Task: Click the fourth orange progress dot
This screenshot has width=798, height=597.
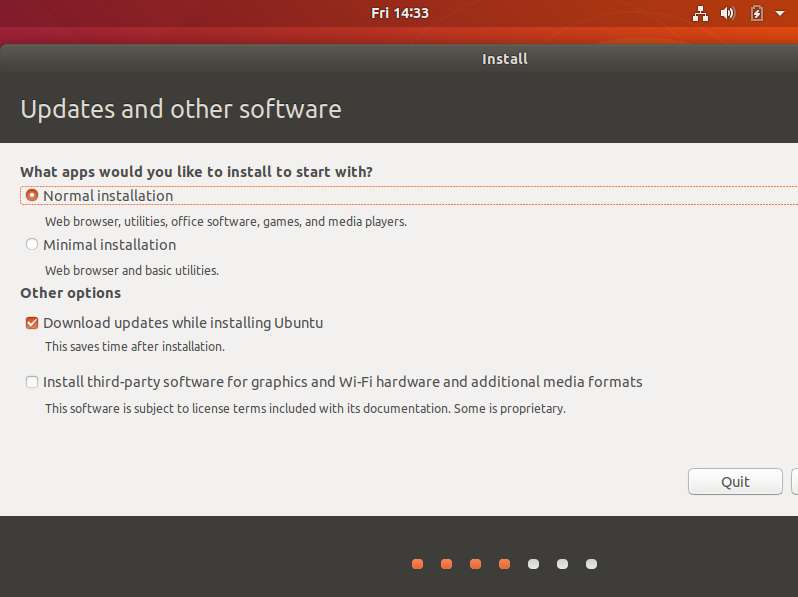Action: pyautogui.click(x=504, y=564)
